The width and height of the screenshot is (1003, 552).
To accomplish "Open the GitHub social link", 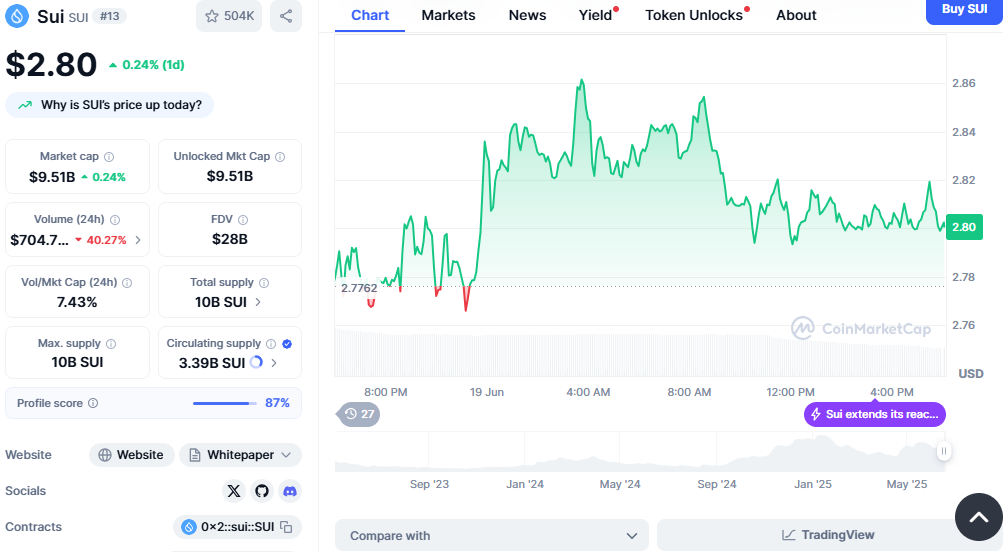I will [262, 491].
